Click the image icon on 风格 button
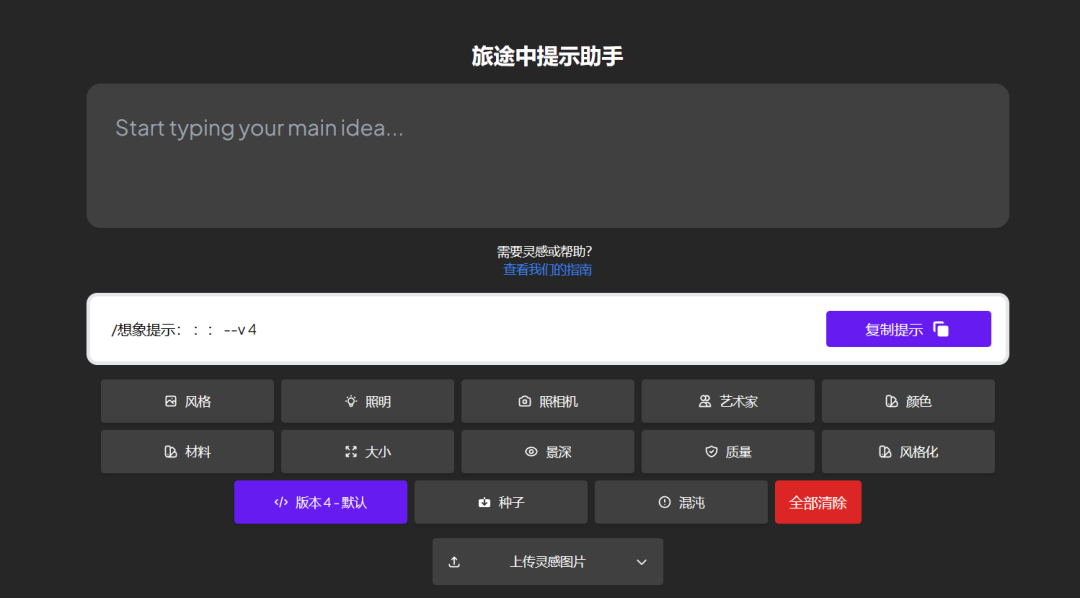The height and width of the screenshot is (598, 1080). [171, 401]
